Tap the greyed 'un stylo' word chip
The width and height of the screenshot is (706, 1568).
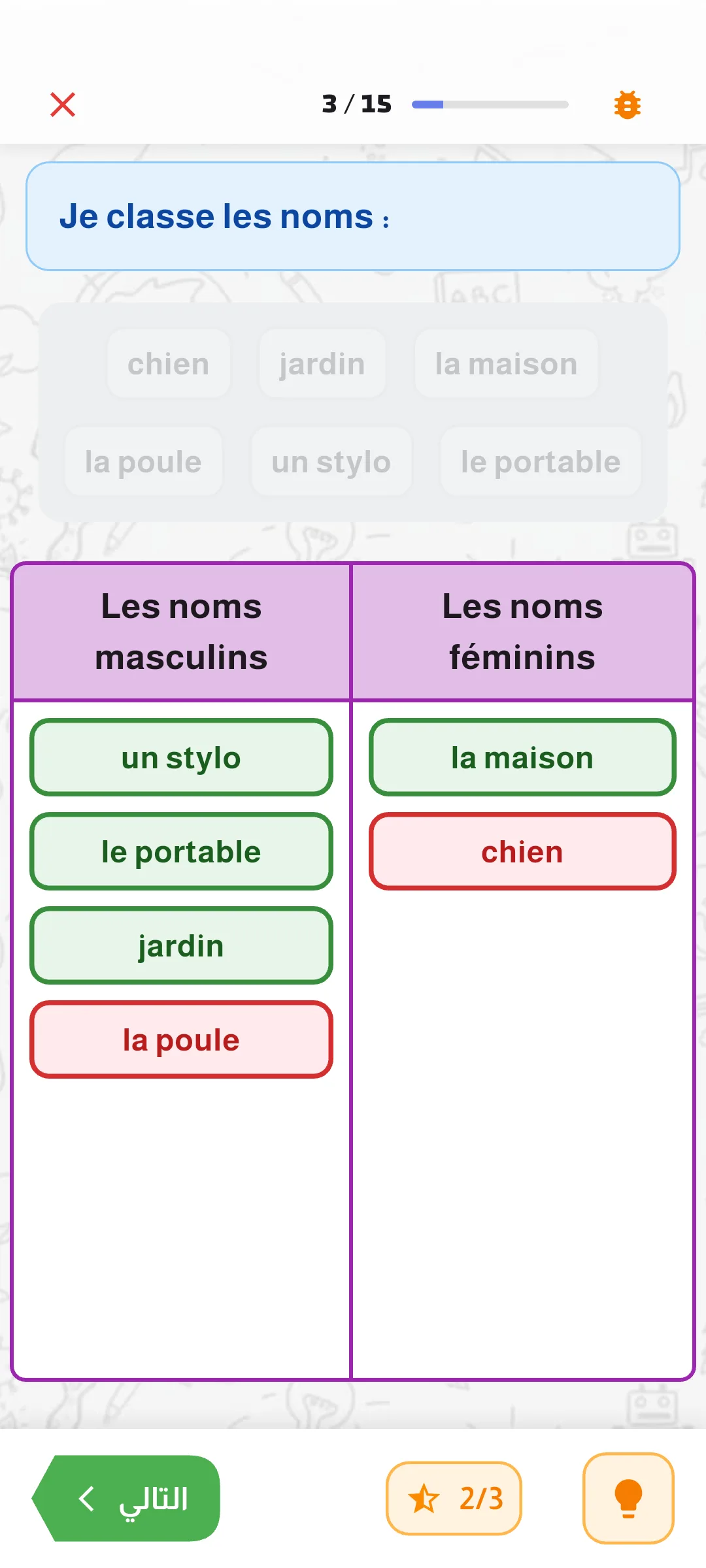pyautogui.click(x=331, y=462)
